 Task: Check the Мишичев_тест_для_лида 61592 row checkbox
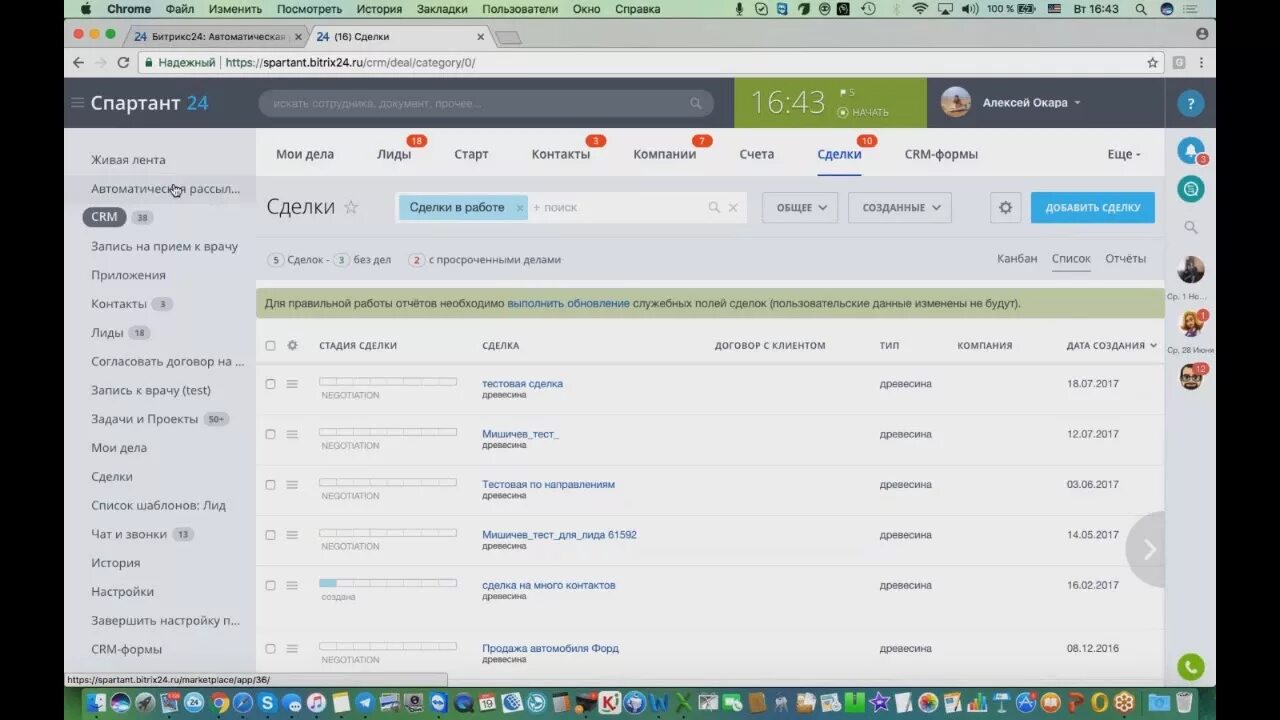[x=270, y=535]
